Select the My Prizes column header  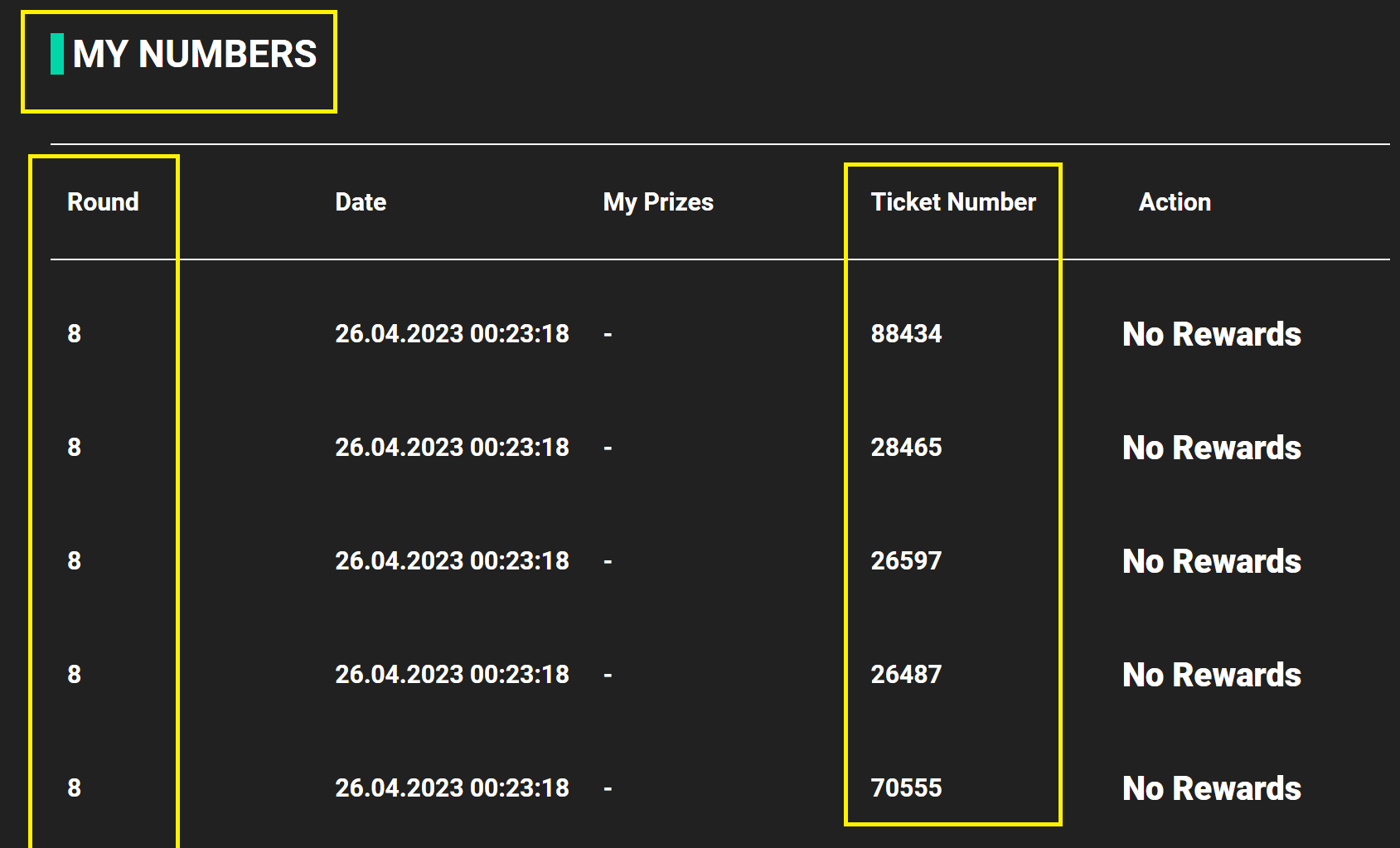pos(658,202)
